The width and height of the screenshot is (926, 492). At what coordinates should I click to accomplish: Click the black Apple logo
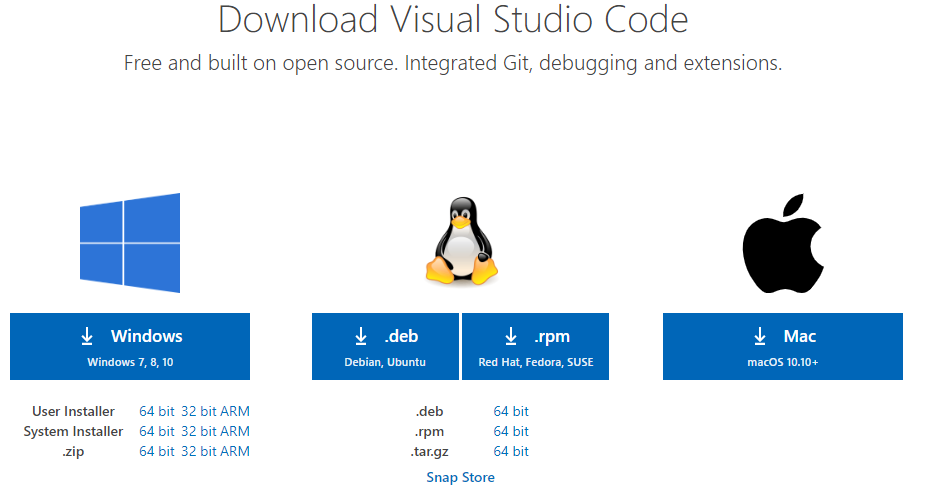point(783,243)
